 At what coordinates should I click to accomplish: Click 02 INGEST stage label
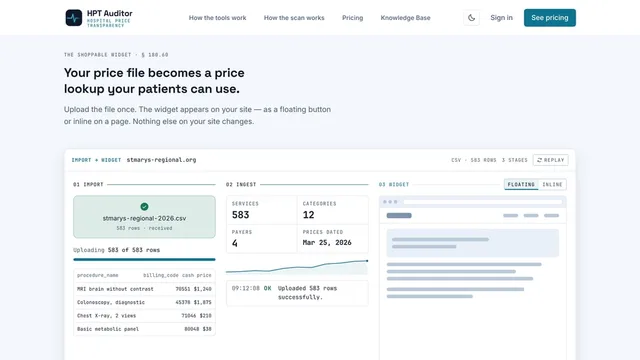[241, 184]
